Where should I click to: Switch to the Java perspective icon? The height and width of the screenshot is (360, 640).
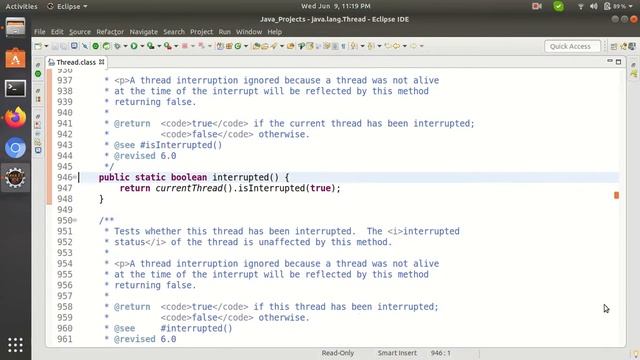tap(623, 46)
